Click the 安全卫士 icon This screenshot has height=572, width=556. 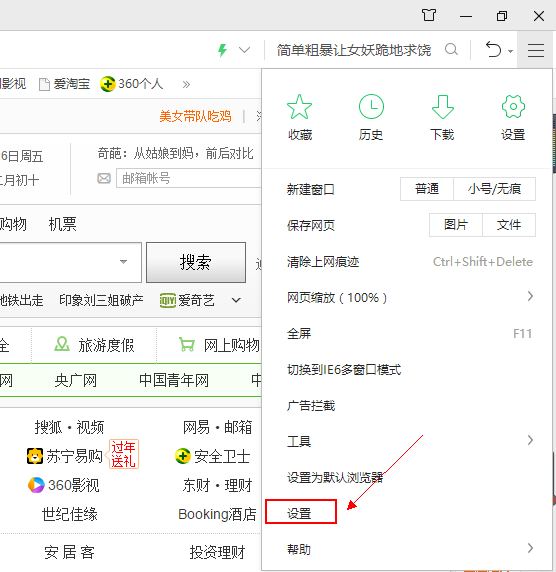point(183,456)
